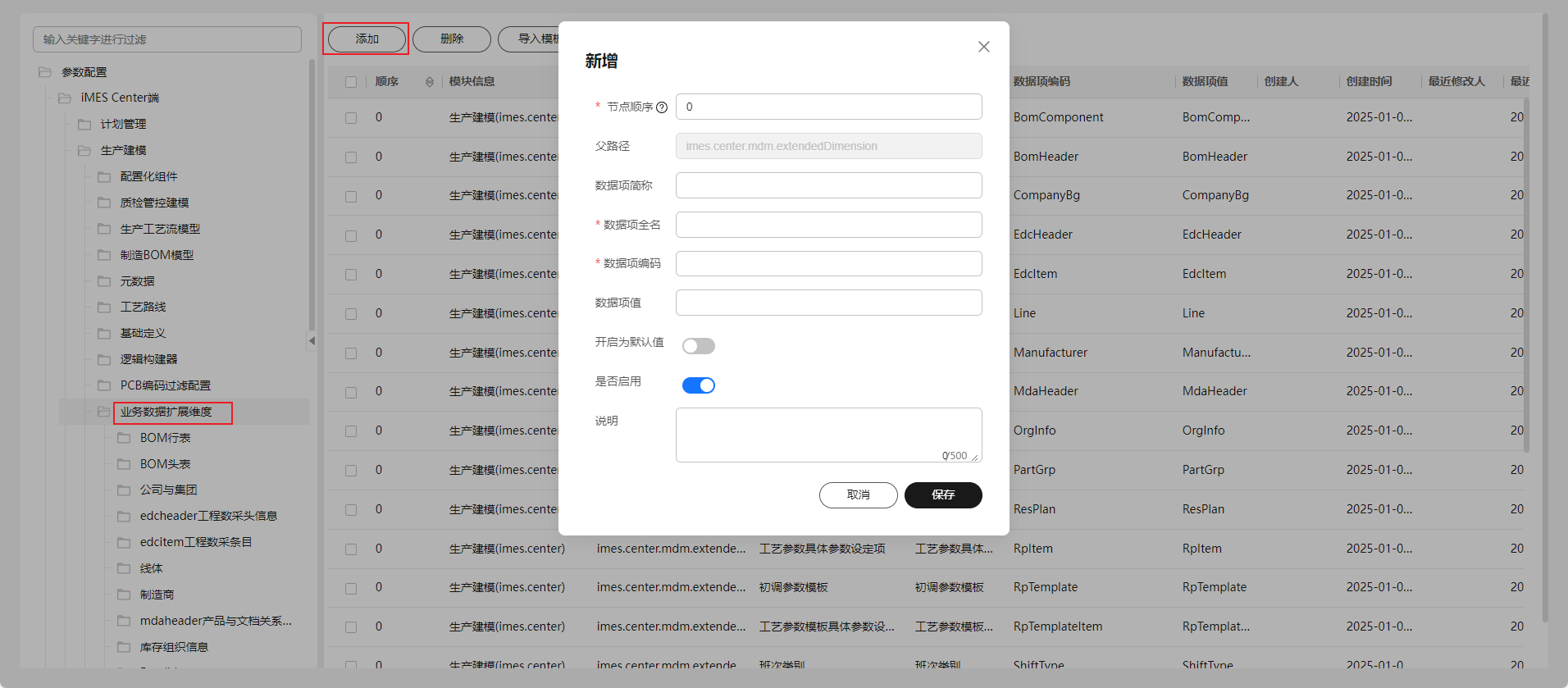Check the checkbox for the RpTemplateItem row
1568x688 pixels.
(x=351, y=627)
